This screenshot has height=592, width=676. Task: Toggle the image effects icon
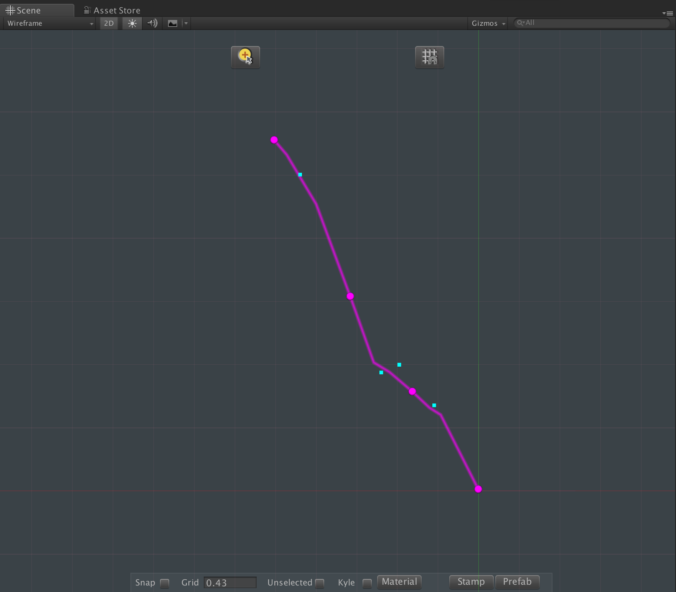coord(172,23)
